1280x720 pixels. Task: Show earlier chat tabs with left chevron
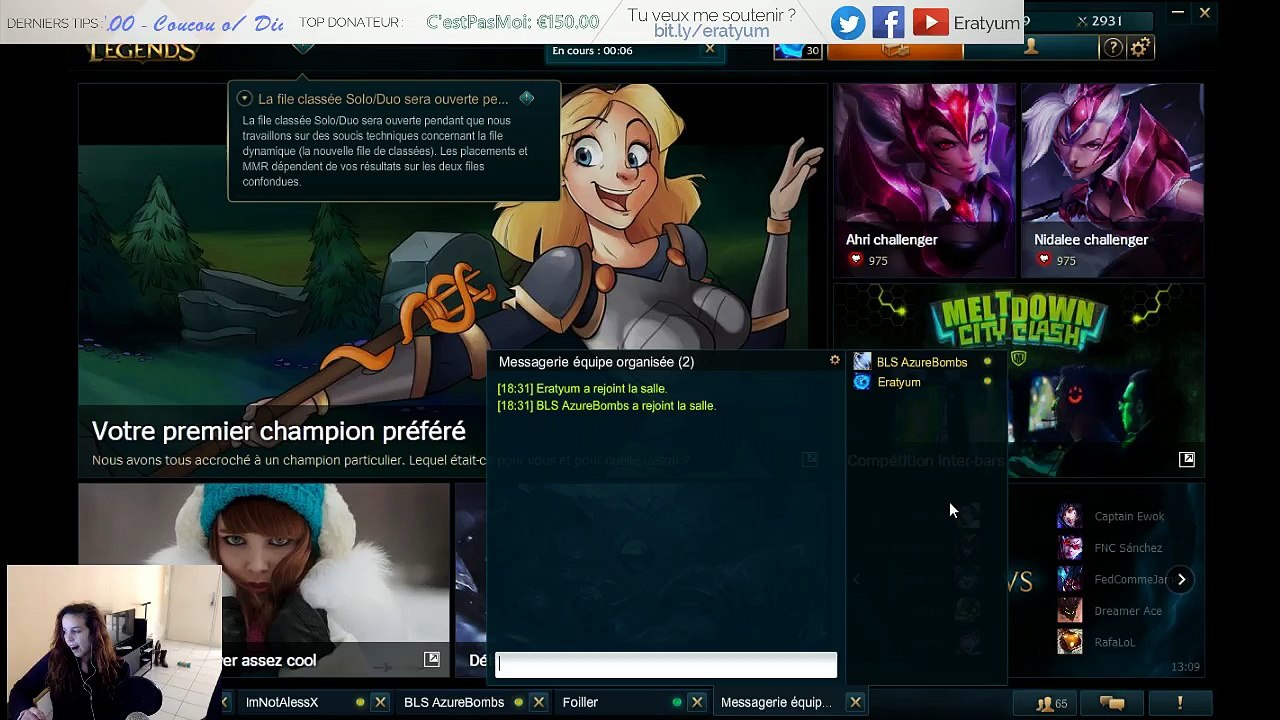225,702
